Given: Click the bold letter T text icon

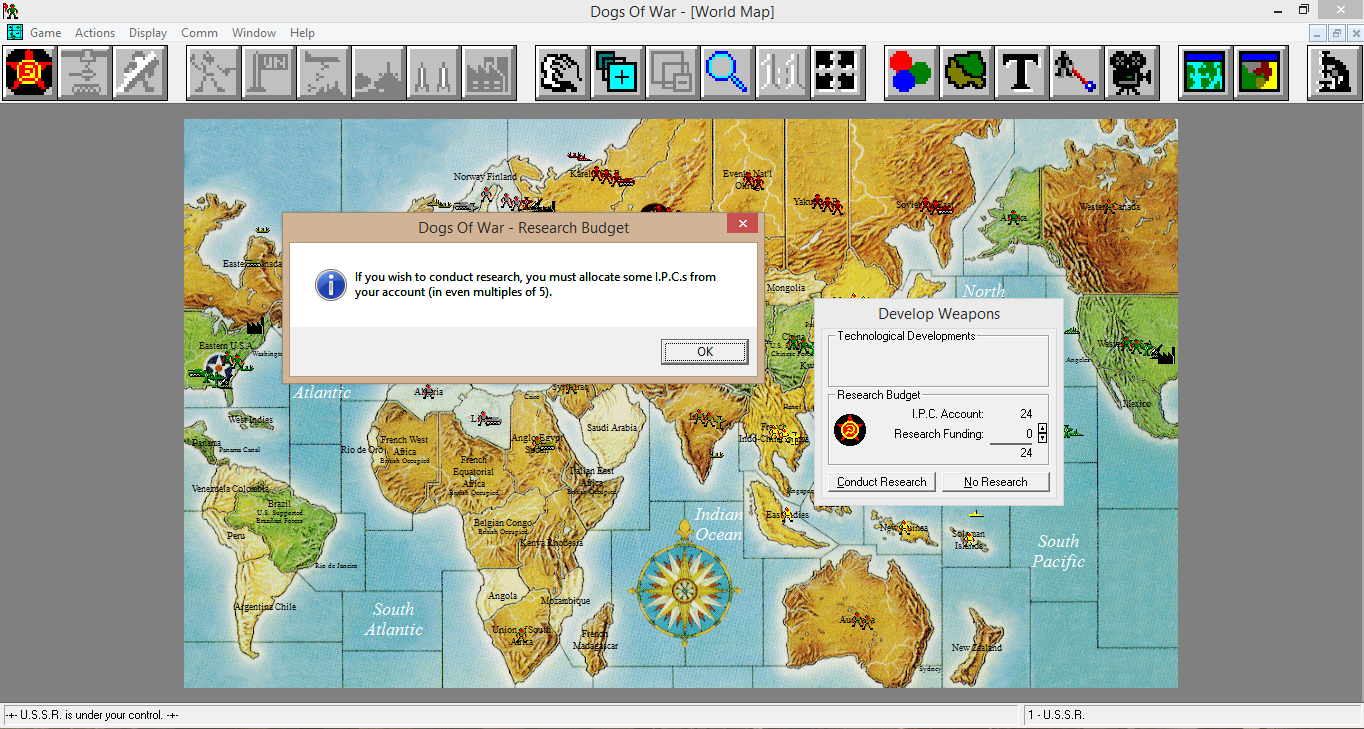Looking at the screenshot, I should coord(1021,73).
